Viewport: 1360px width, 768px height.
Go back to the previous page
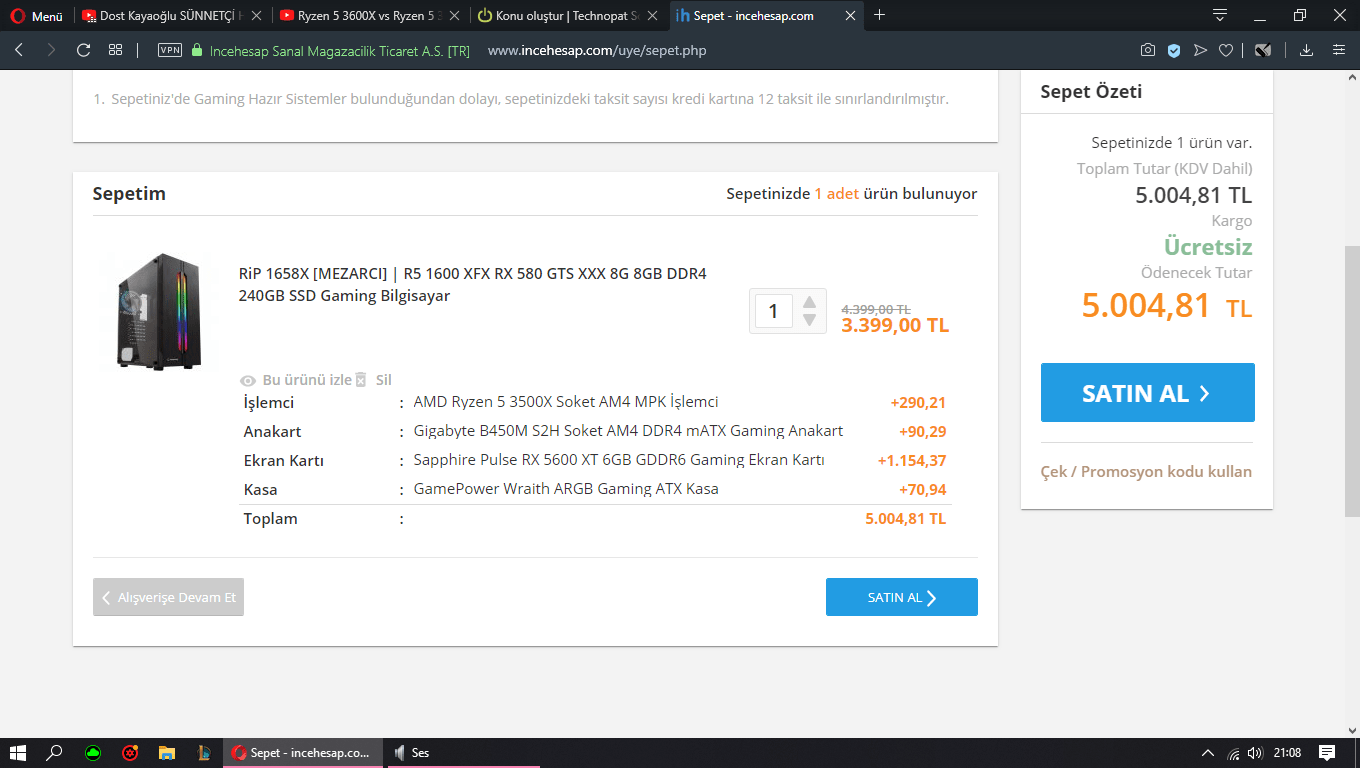[x=19, y=50]
